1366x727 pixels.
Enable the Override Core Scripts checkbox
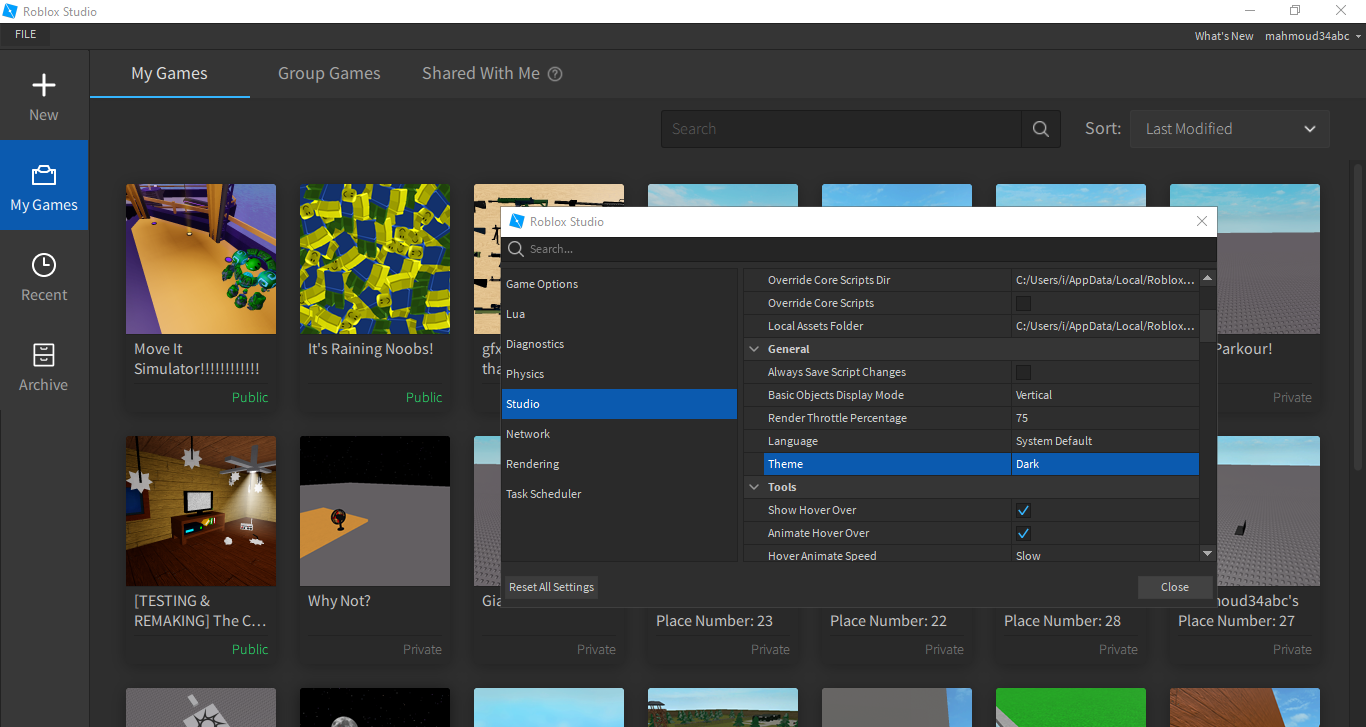pyautogui.click(x=1023, y=302)
